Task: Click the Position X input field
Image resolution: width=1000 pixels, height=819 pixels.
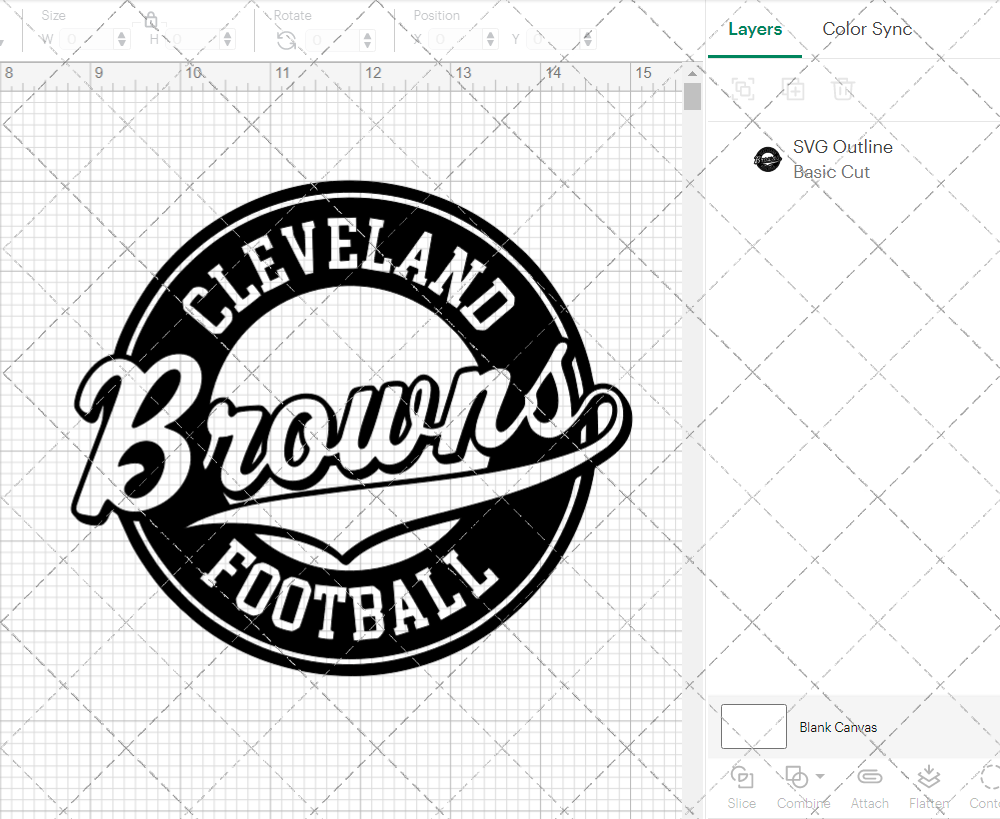Action: (455, 40)
